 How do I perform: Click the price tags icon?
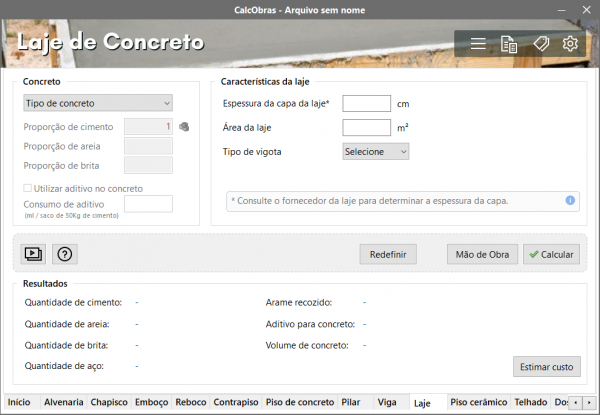pos(540,44)
